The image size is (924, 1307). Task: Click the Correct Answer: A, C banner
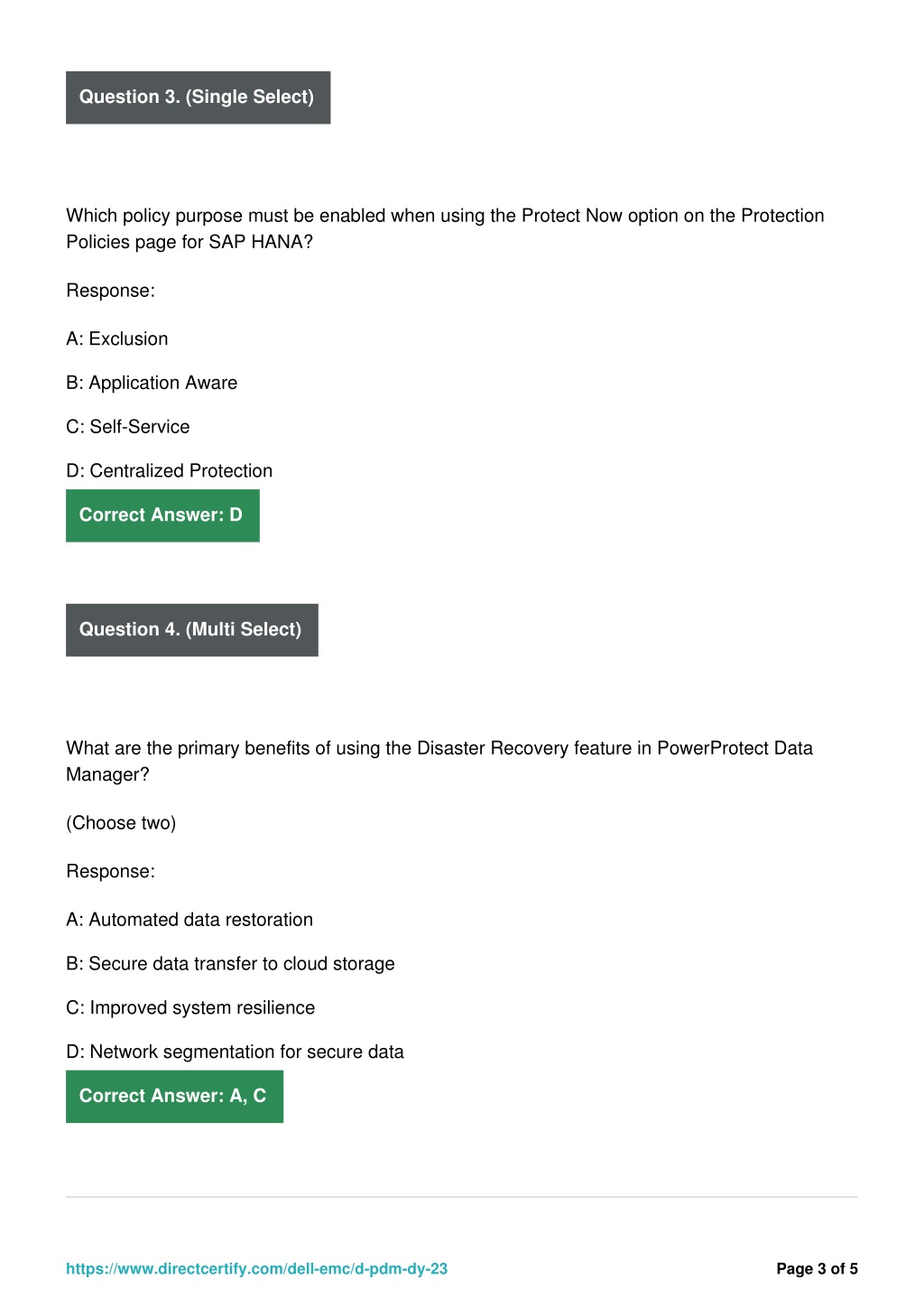[x=174, y=1097]
